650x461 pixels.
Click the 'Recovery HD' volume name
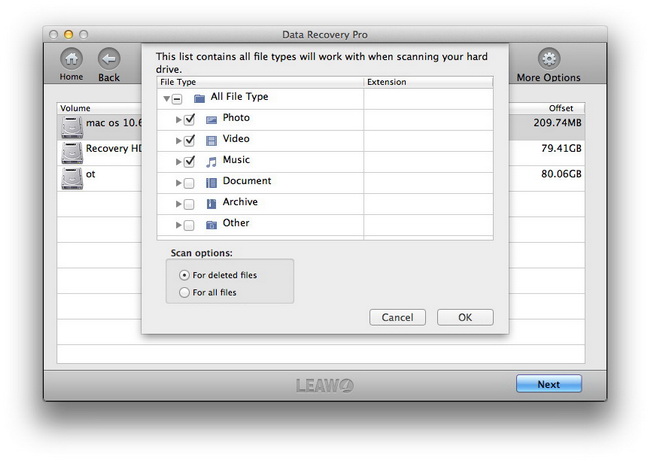pos(114,148)
